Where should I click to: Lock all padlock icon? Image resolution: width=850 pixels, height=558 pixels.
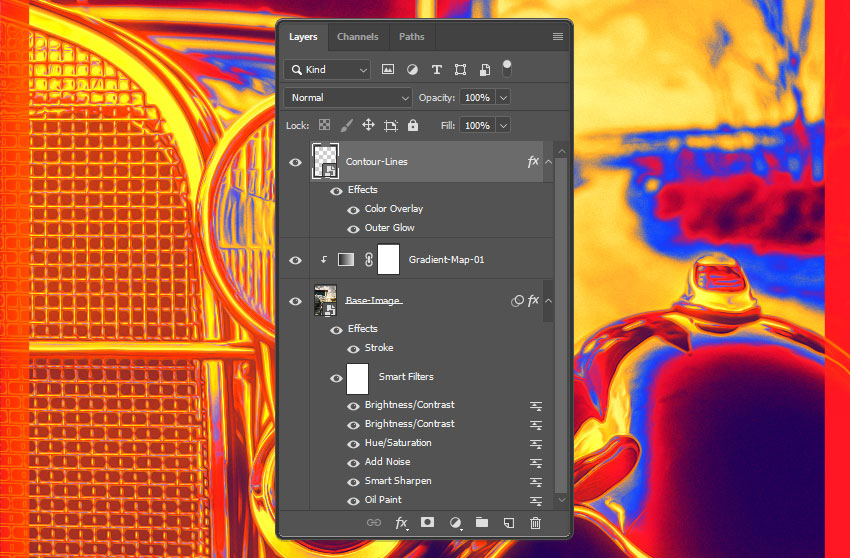(413, 125)
